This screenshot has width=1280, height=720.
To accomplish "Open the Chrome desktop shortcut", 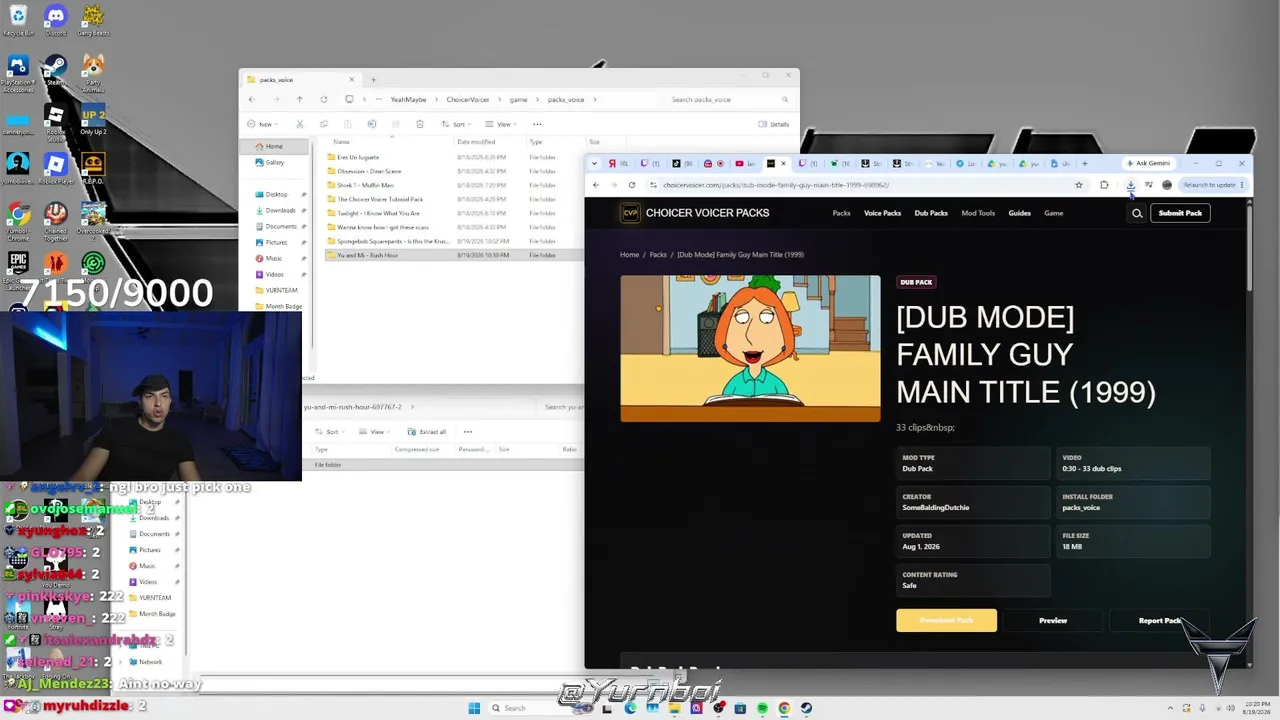I will 18,220.
